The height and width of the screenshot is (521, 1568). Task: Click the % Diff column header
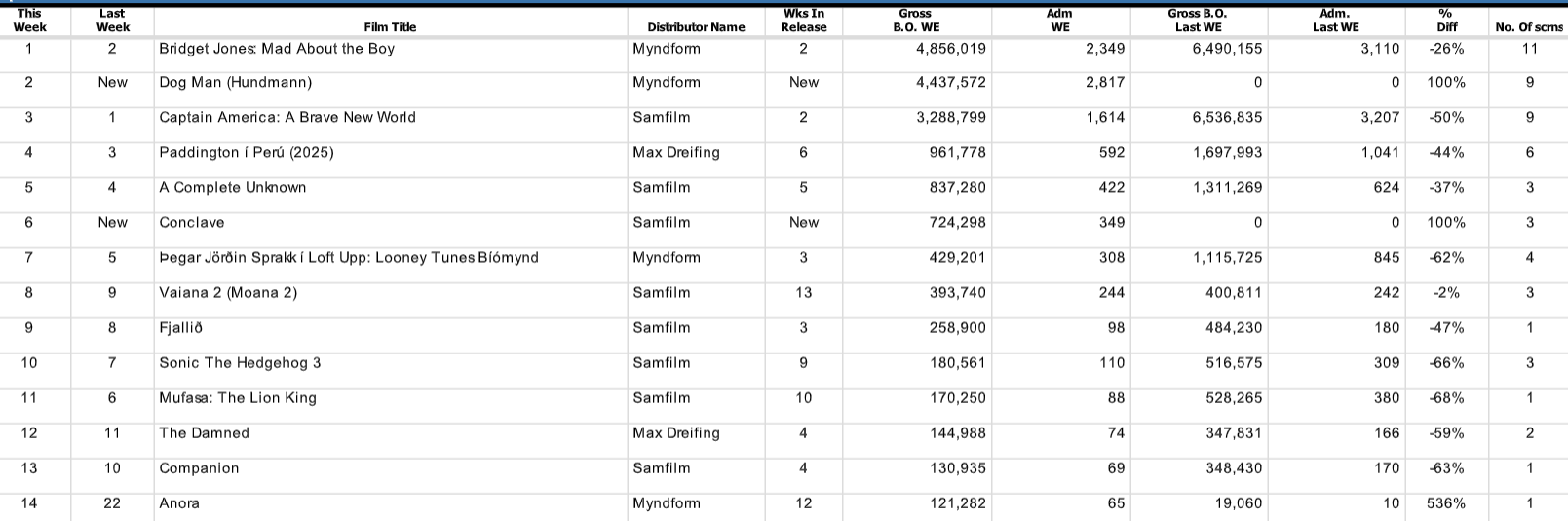pos(1446,20)
